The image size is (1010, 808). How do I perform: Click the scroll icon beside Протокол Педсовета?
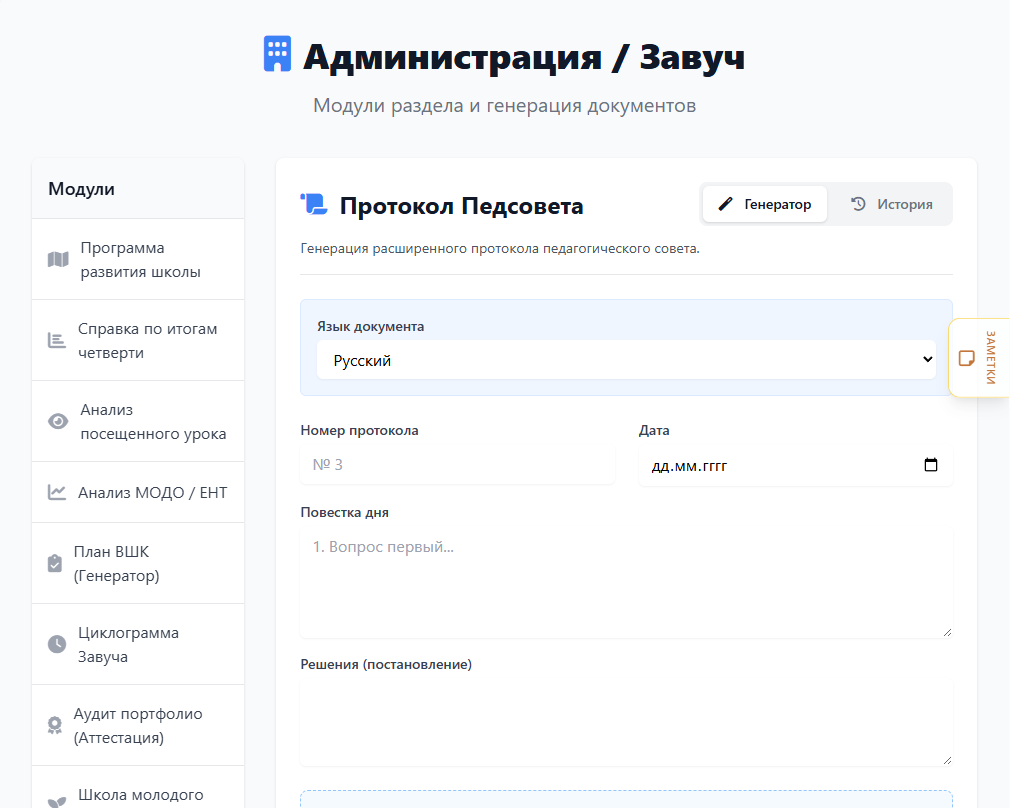tap(314, 204)
